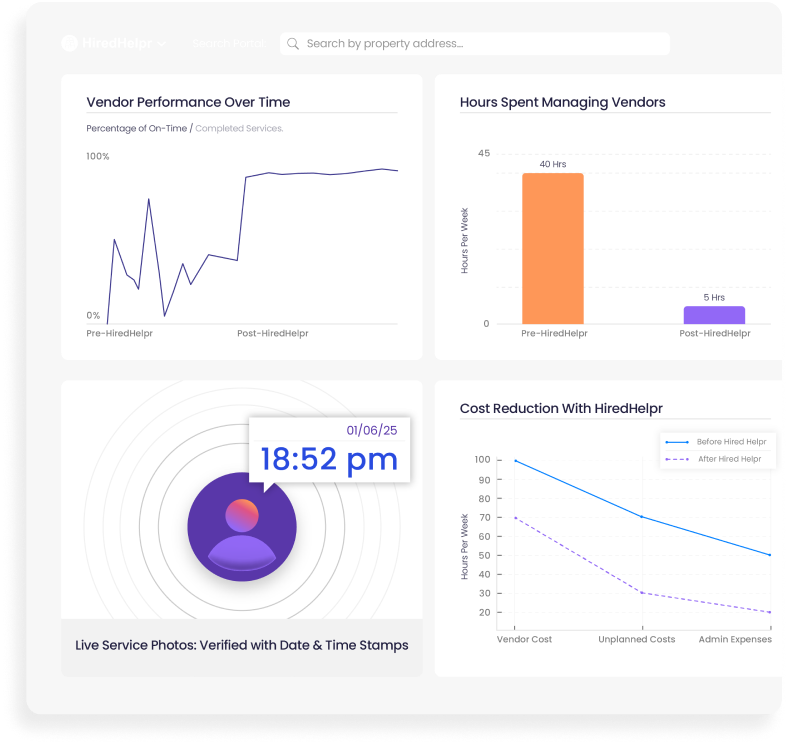
Task: Click the HiredHelpr logo icon
Action: coord(70,43)
